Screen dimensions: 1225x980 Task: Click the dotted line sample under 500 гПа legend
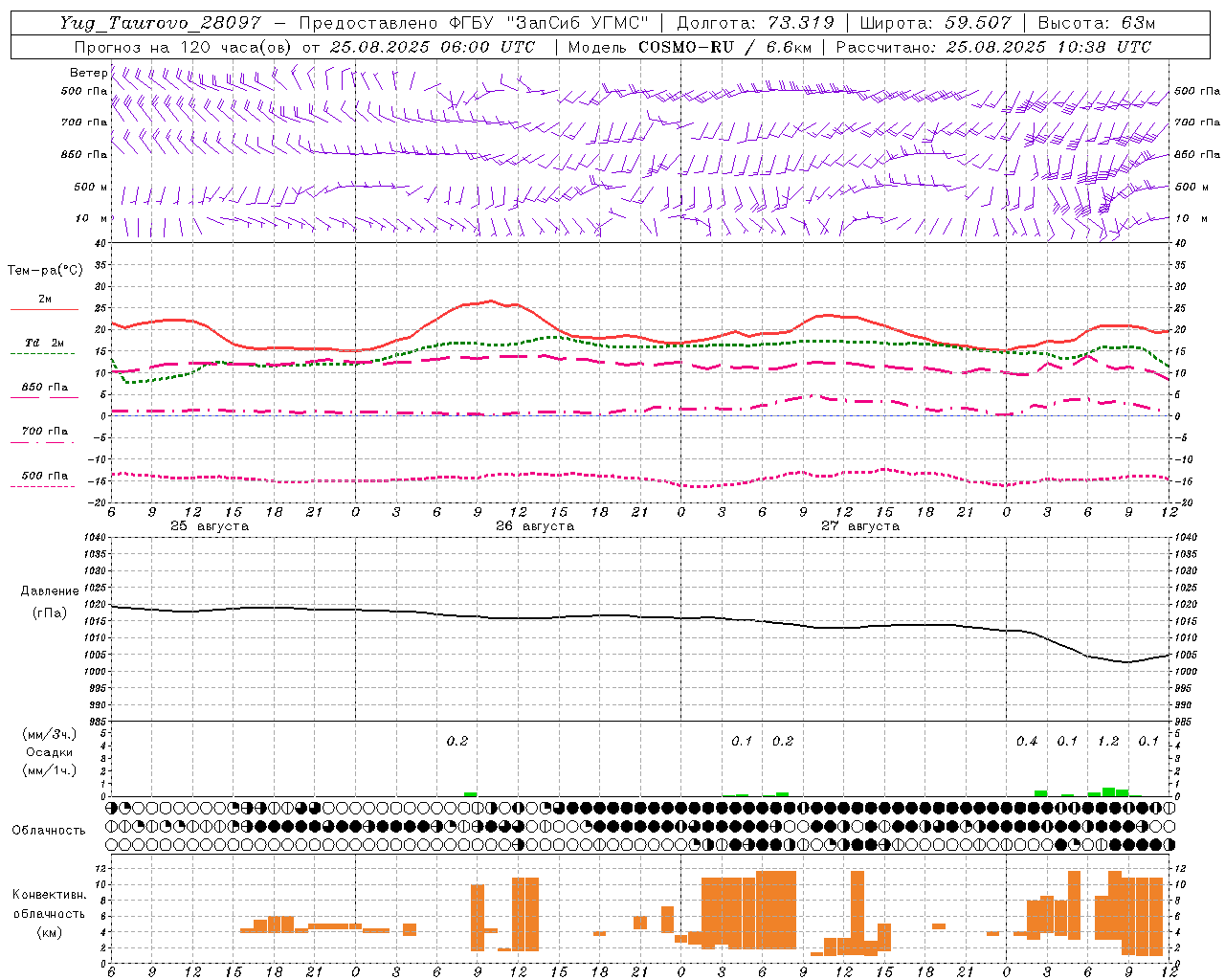(x=43, y=486)
